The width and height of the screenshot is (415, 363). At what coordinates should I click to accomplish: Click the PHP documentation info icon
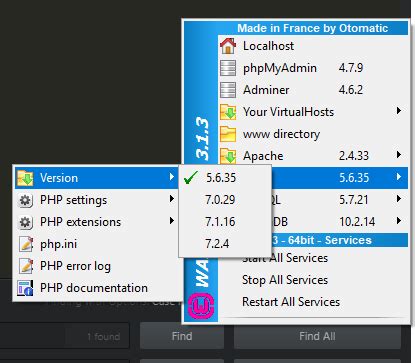tap(25, 288)
